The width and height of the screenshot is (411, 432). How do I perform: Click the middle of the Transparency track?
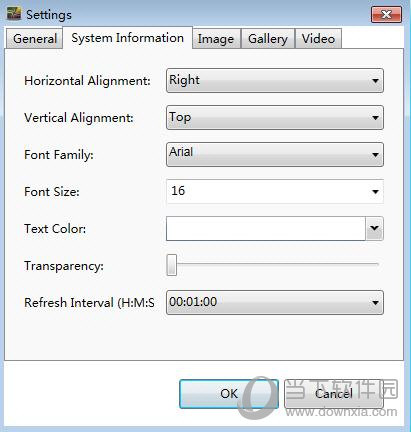pyautogui.click(x=273, y=264)
